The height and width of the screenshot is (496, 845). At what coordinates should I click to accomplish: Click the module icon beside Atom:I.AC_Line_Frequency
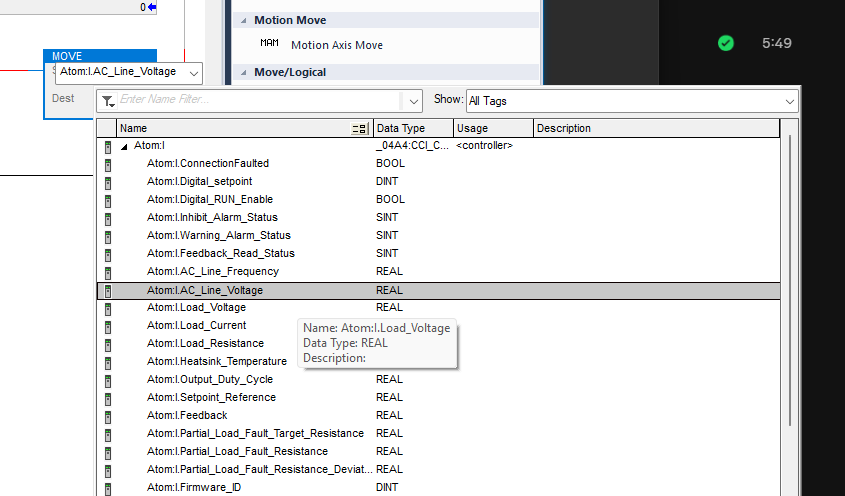pyautogui.click(x=107, y=272)
